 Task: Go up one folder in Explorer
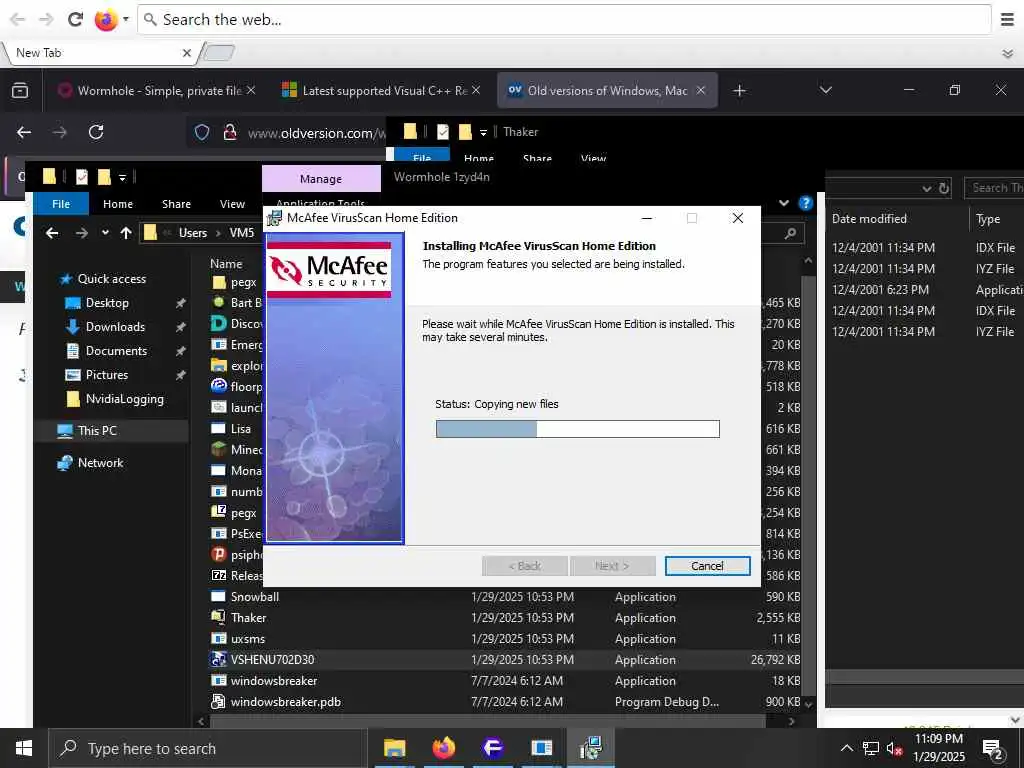click(x=126, y=232)
